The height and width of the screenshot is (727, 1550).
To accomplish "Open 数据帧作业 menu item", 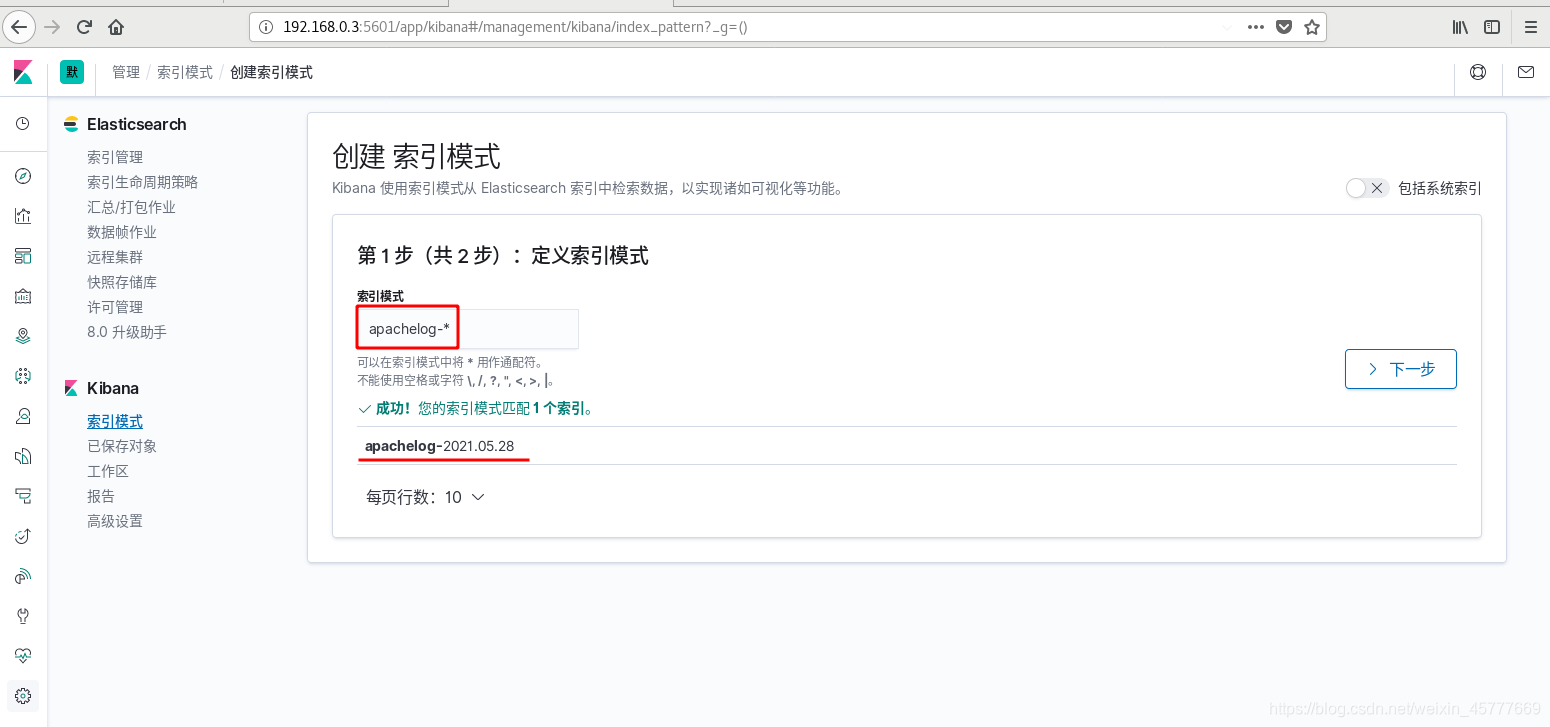I will [122, 232].
